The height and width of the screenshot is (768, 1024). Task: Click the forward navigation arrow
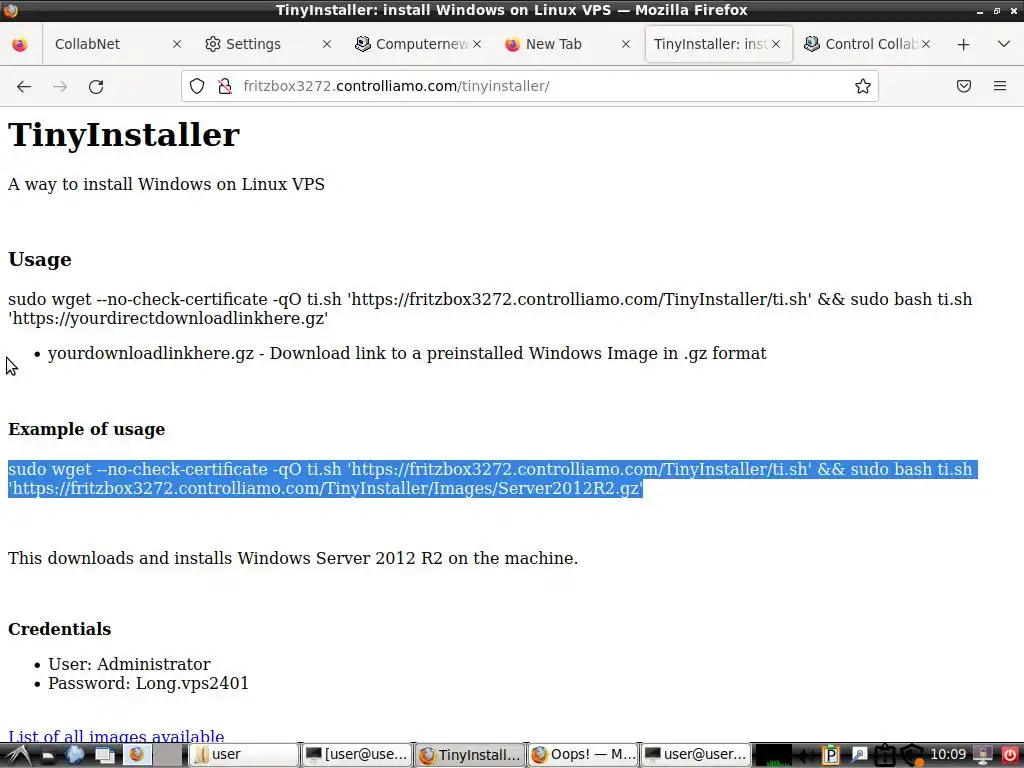pos(60,86)
